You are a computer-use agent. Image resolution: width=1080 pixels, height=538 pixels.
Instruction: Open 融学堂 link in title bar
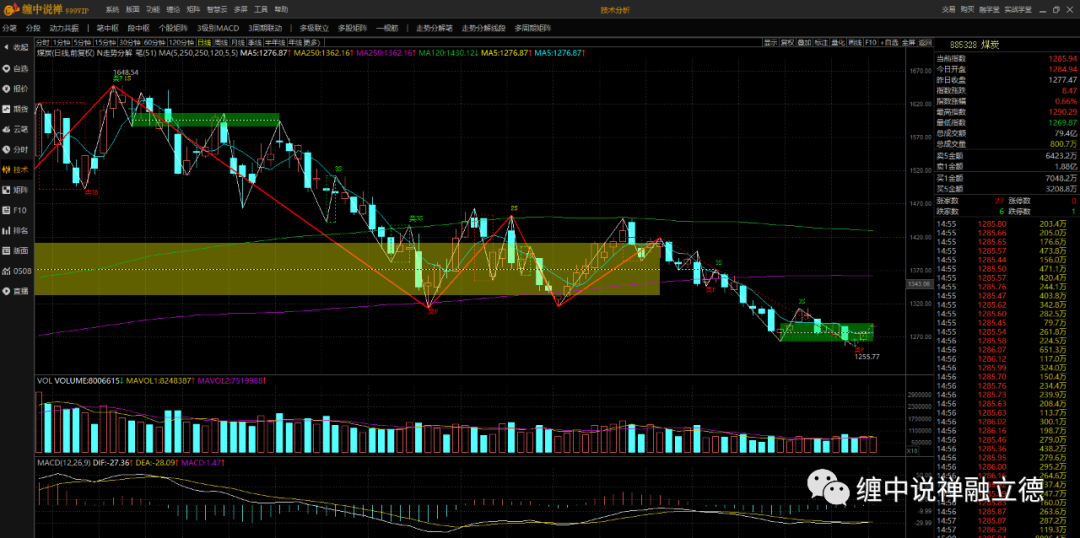pos(990,10)
